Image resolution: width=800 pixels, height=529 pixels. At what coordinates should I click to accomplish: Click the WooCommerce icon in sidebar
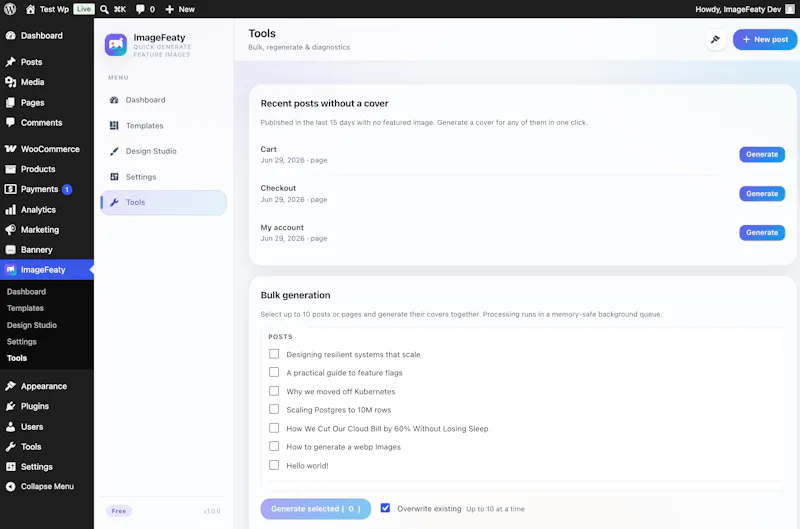11,149
